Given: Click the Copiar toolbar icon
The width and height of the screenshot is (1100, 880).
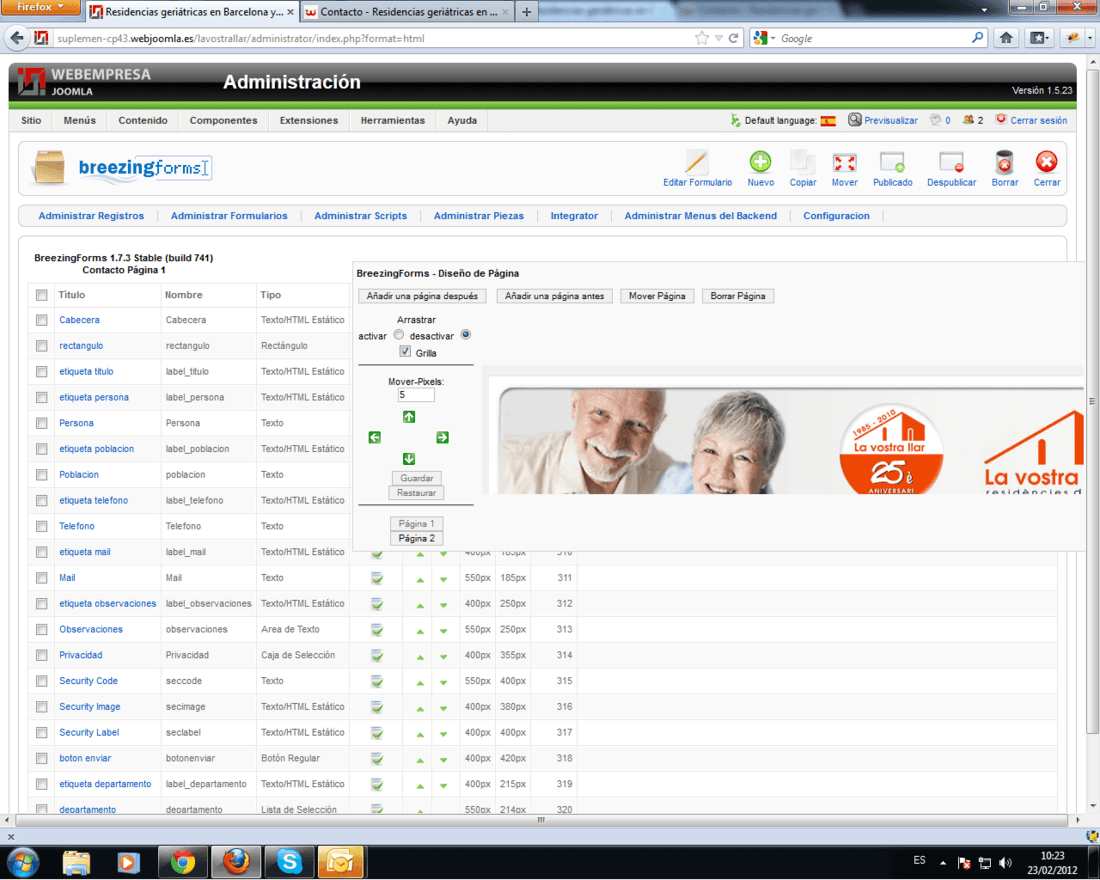Looking at the screenshot, I should click(x=802, y=162).
